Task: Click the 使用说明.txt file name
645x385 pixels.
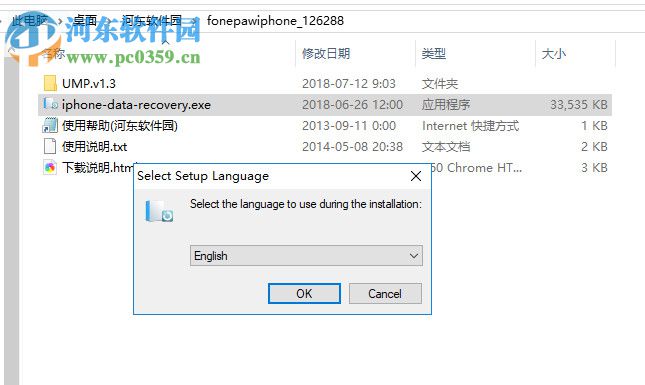Action: pos(95,146)
